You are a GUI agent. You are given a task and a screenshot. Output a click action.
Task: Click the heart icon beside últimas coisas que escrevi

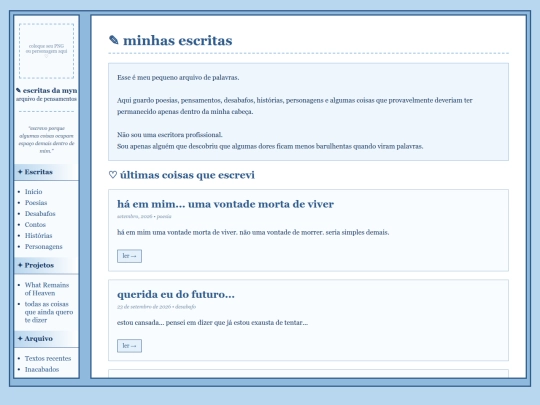pos(113,175)
